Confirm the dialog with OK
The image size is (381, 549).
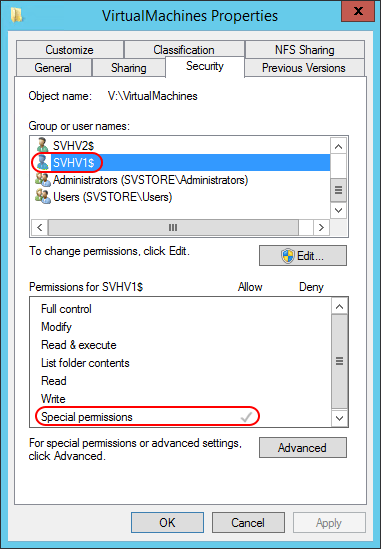tap(167, 523)
